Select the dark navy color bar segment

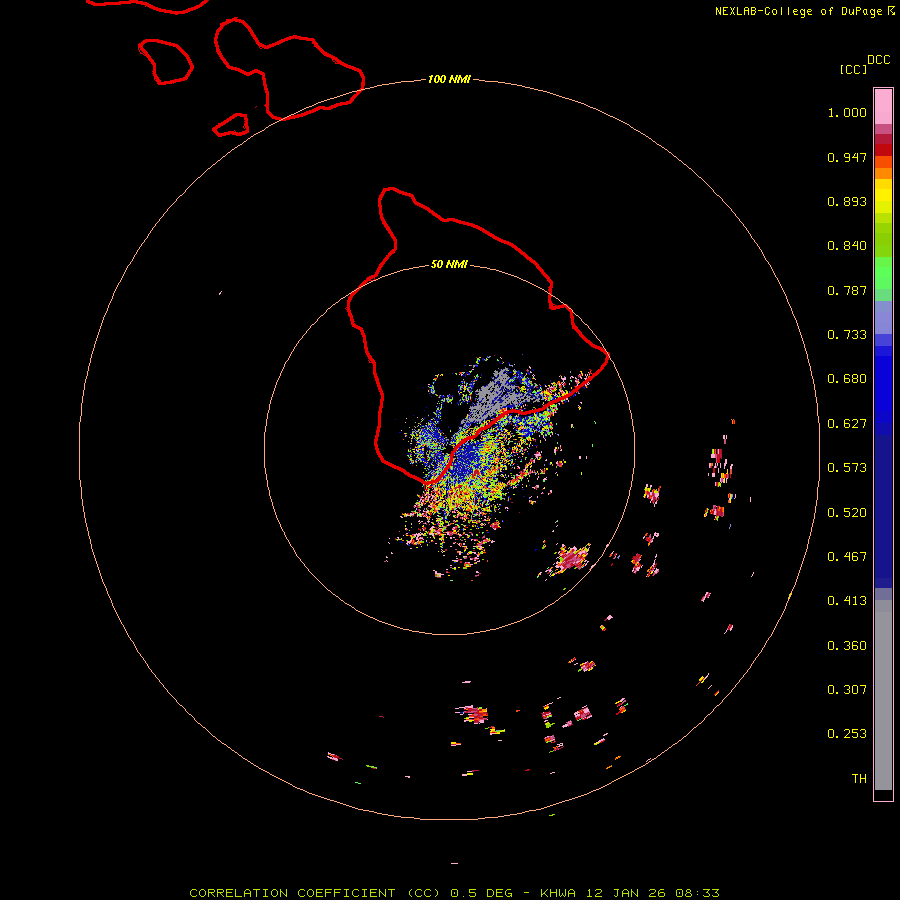[883, 506]
